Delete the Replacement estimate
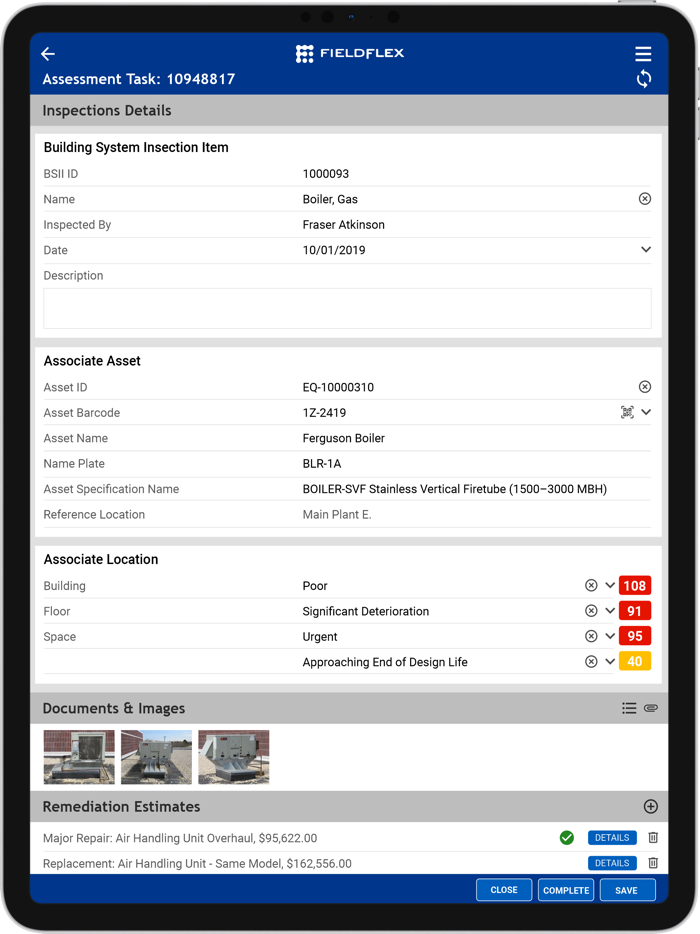The image size is (700, 934). coord(653,863)
